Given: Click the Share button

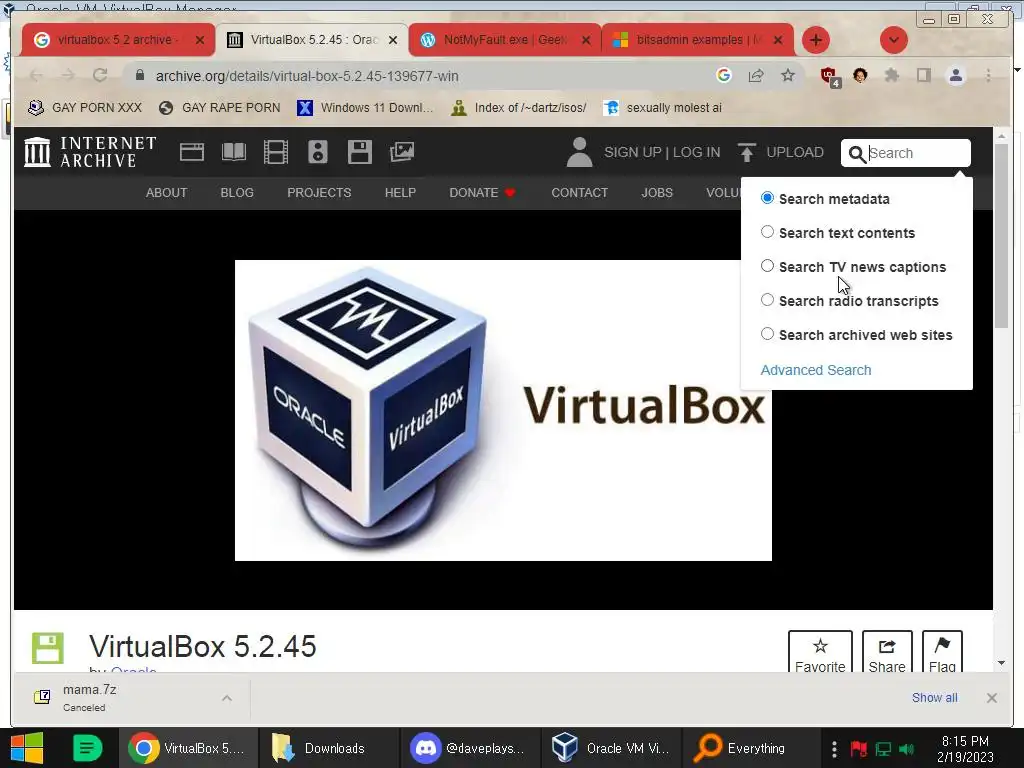Looking at the screenshot, I should (887, 652).
